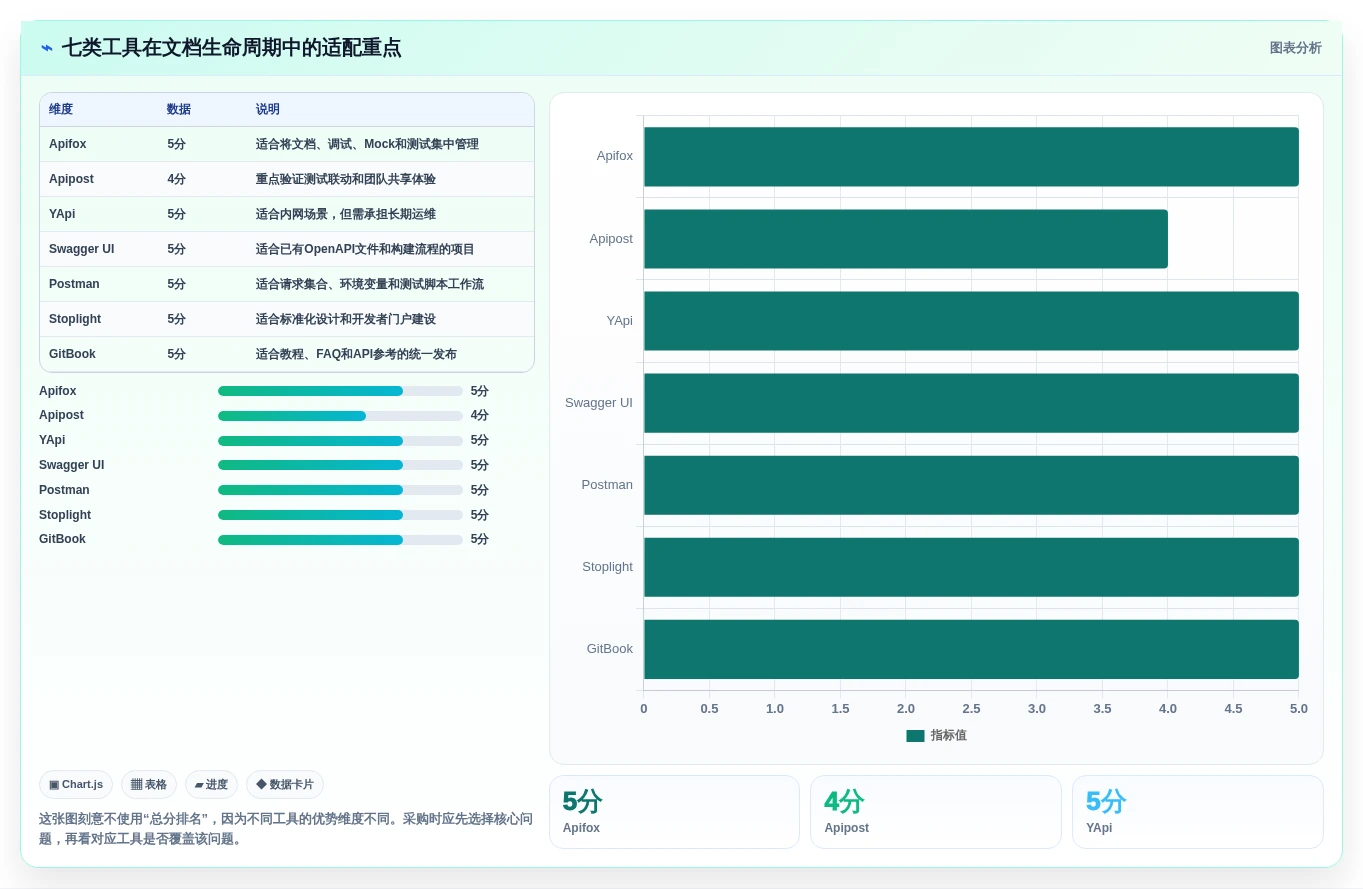1363x889 pixels.
Task: Select the Postman table row name
Action: (74, 284)
